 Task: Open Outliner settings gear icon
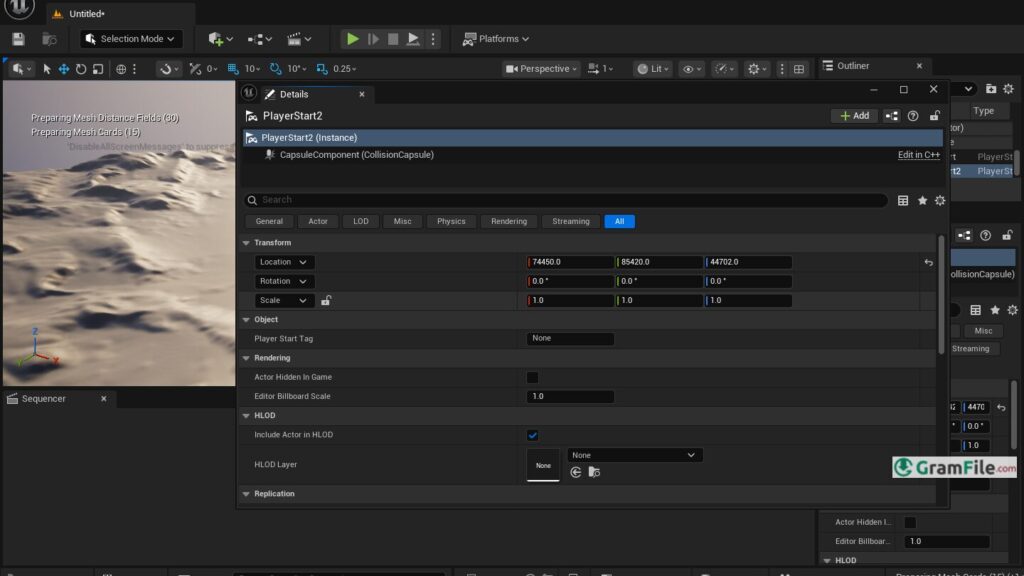pyautogui.click(x=1008, y=89)
